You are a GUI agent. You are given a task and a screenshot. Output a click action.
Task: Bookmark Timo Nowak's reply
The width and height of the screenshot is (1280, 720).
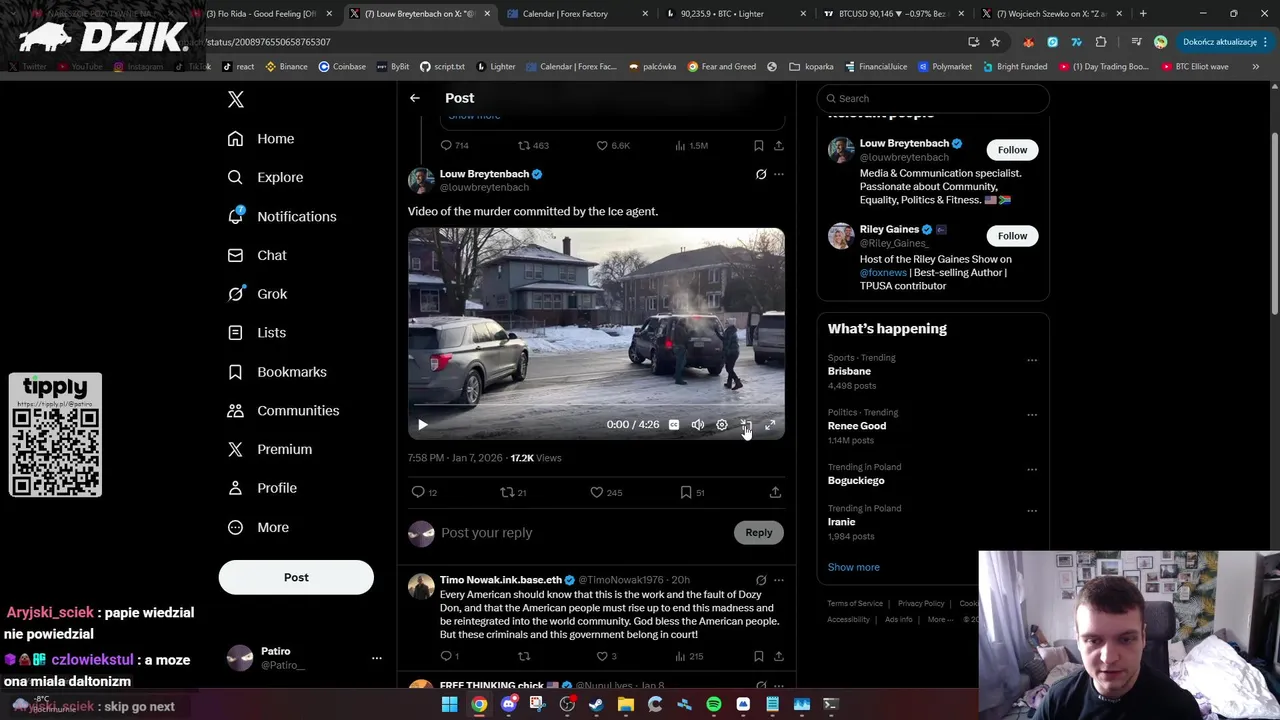(x=759, y=656)
